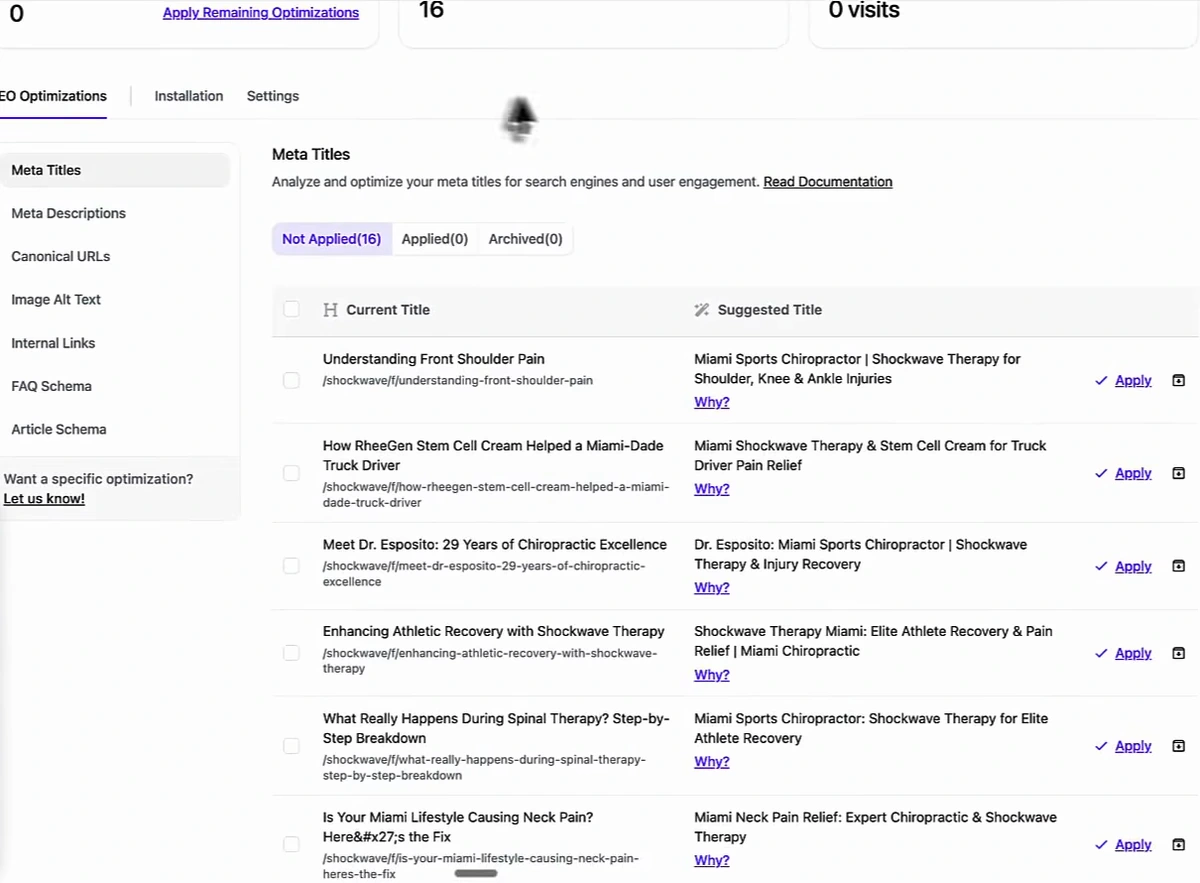Open the Read Documentation link
This screenshot has width=1200, height=883.
coord(828,182)
